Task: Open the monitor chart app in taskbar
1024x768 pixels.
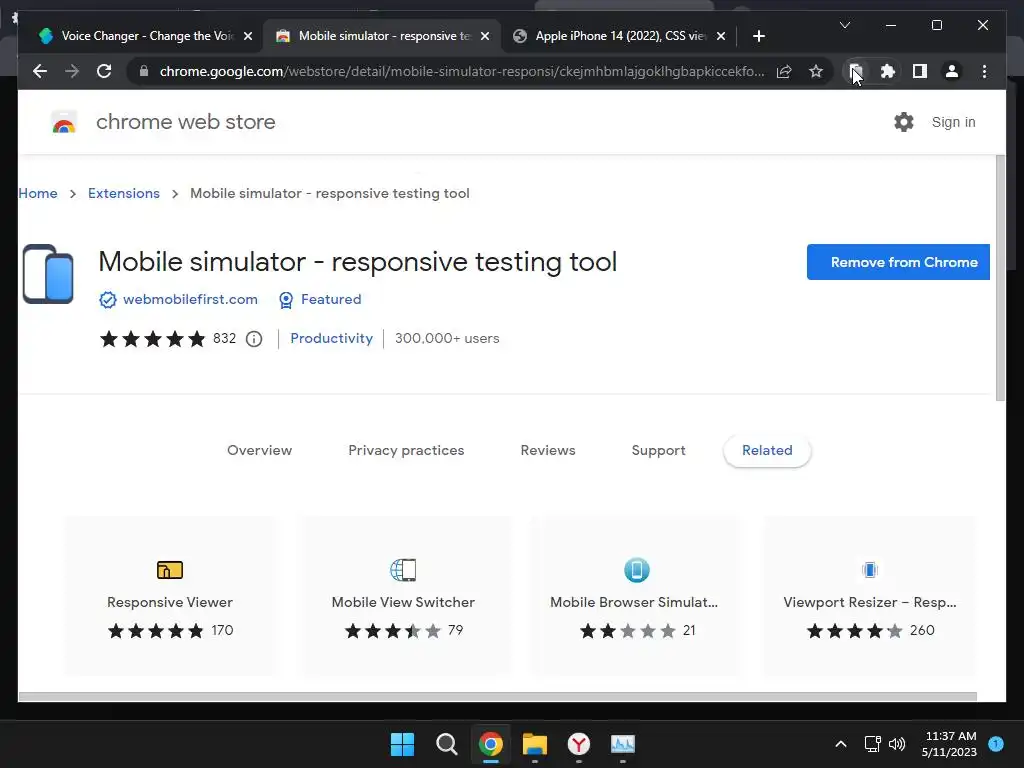Action: coord(623,744)
